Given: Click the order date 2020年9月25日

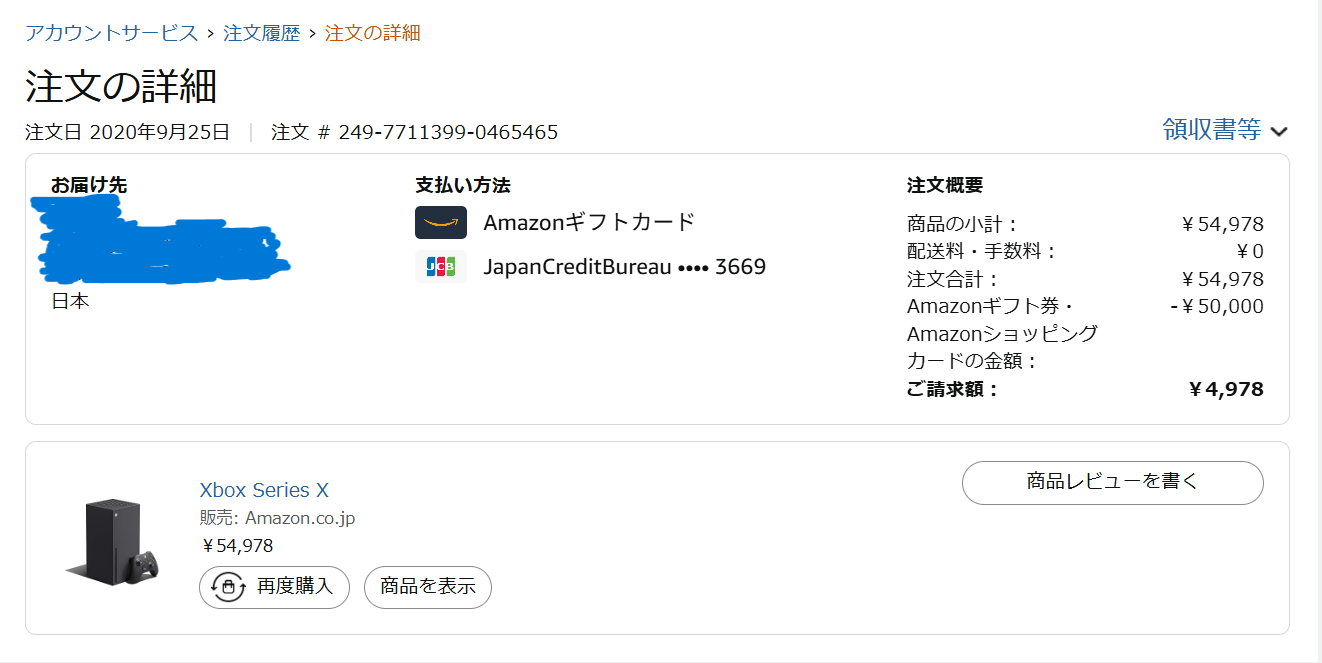Looking at the screenshot, I should coord(160,132).
